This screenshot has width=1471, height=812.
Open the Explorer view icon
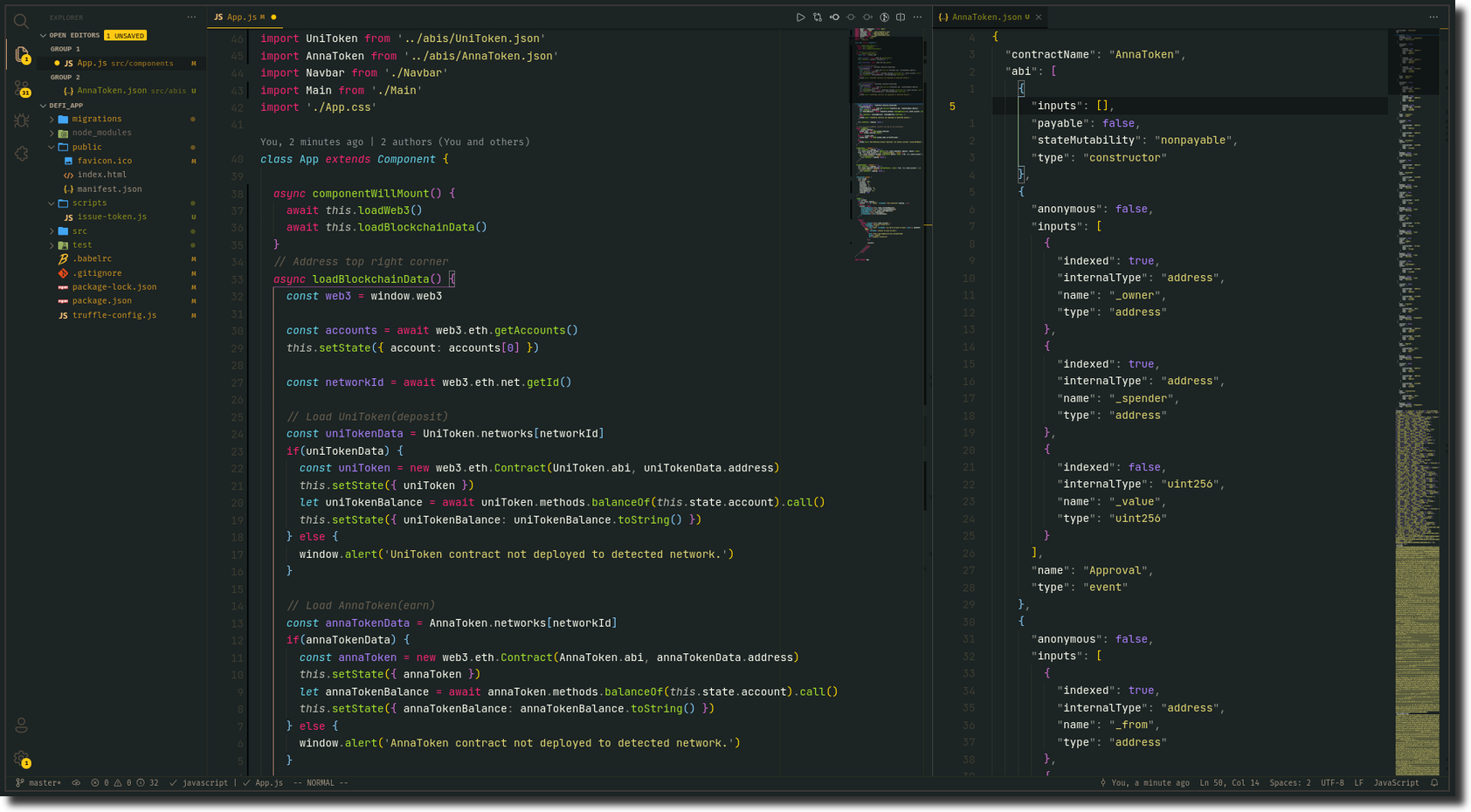click(22, 54)
